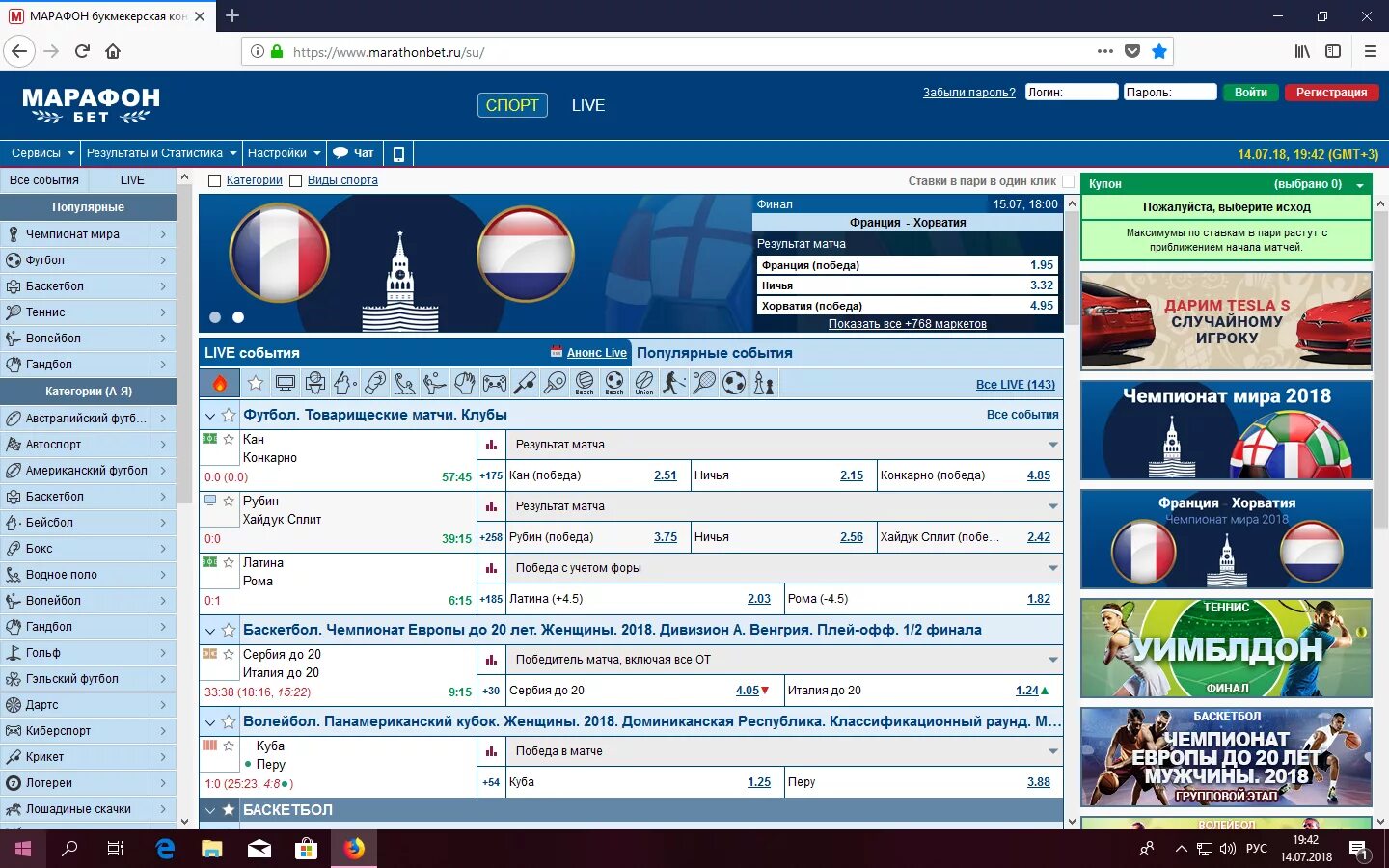Open Windows Start menu
The height and width of the screenshot is (868, 1389).
(x=23, y=849)
